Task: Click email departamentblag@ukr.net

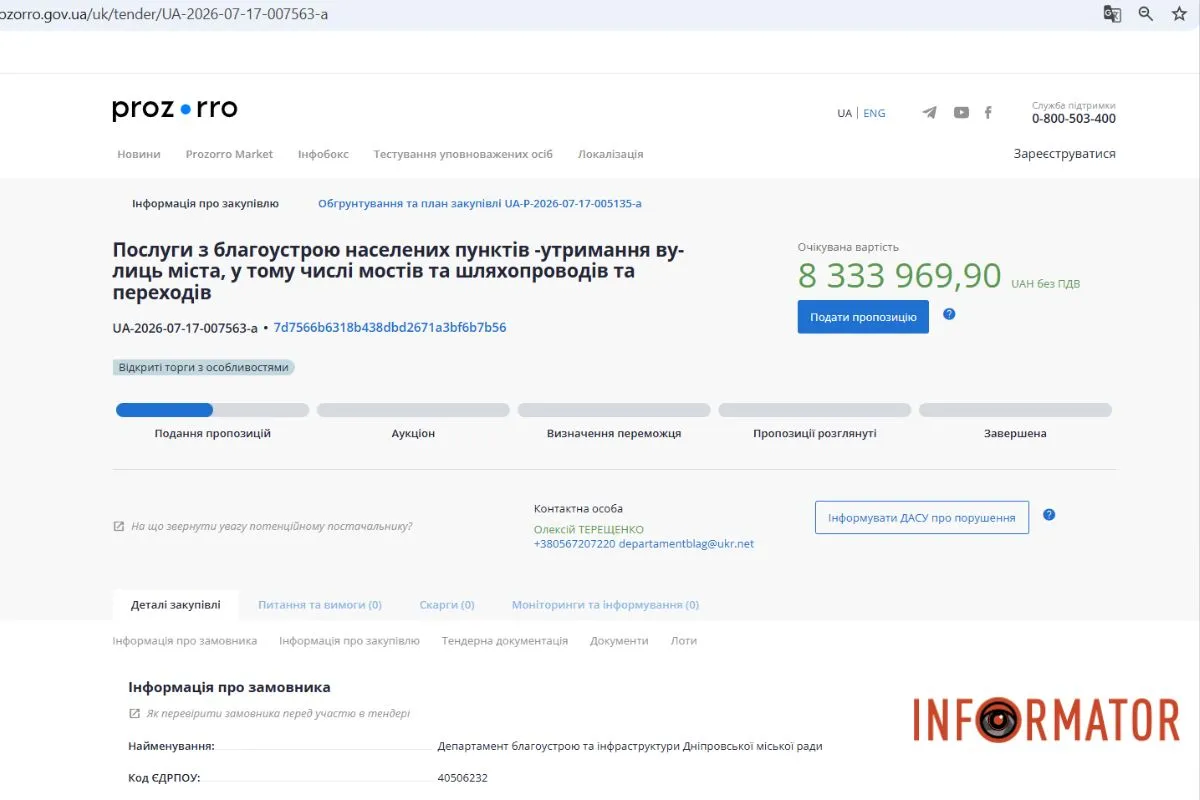Action: click(x=686, y=544)
